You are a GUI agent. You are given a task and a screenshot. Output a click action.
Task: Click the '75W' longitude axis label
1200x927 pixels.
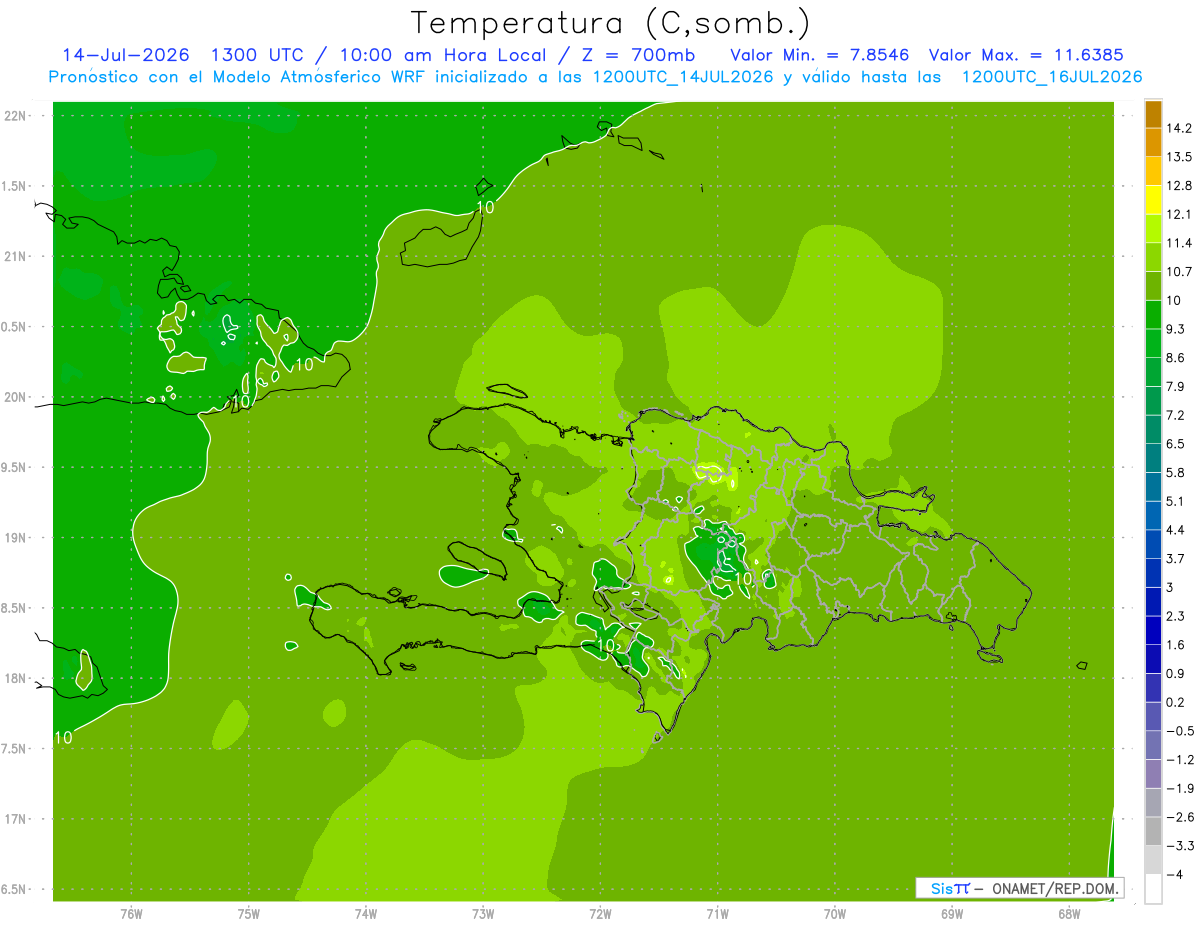(249, 914)
